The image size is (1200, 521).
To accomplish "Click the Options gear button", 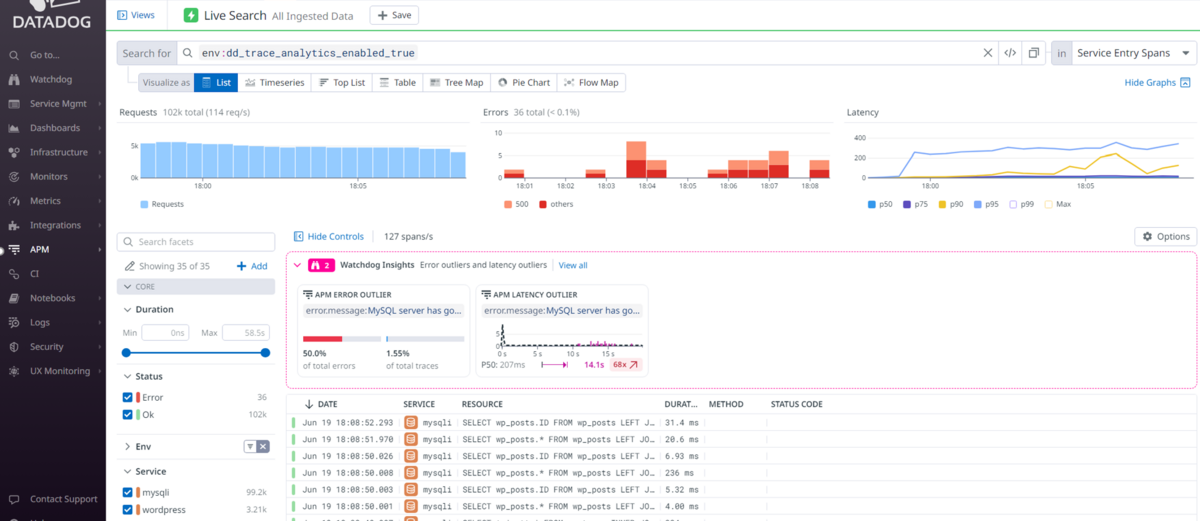I will click(1165, 236).
